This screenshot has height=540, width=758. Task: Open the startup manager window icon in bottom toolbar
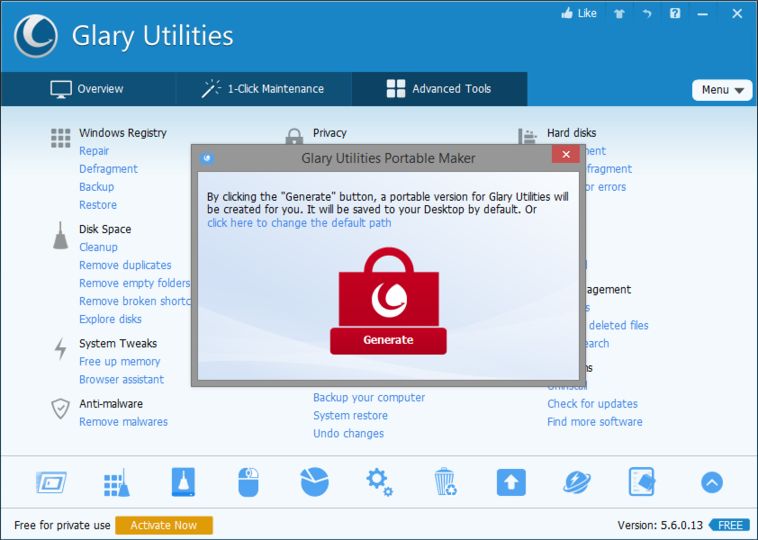pos(51,482)
